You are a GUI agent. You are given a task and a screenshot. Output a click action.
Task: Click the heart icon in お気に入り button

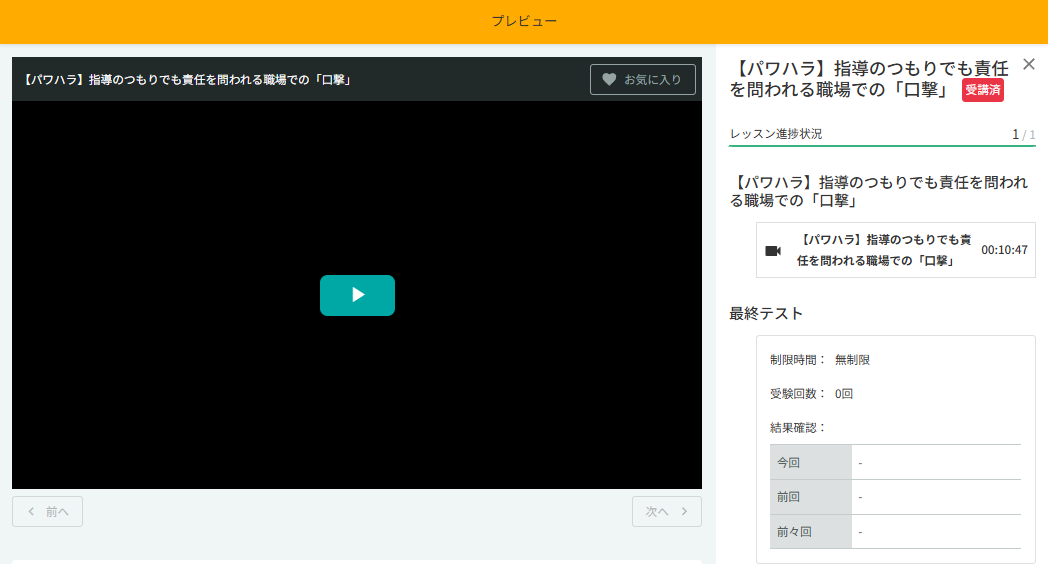pos(609,80)
